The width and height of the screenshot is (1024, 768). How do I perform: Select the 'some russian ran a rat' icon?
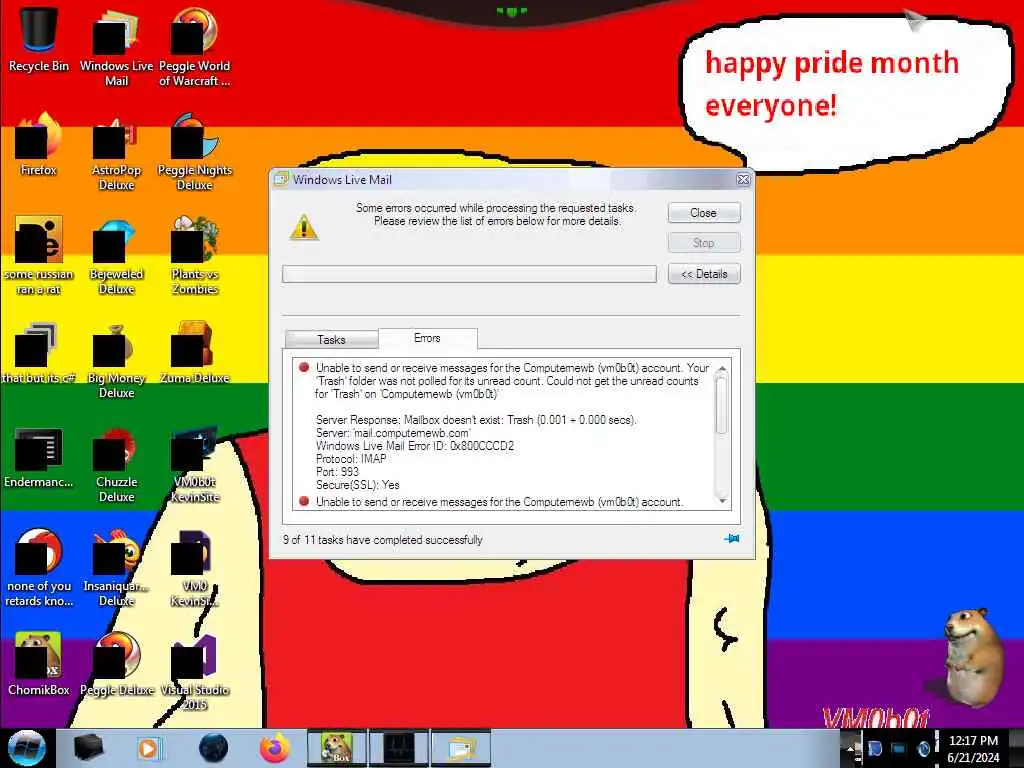pyautogui.click(x=39, y=255)
